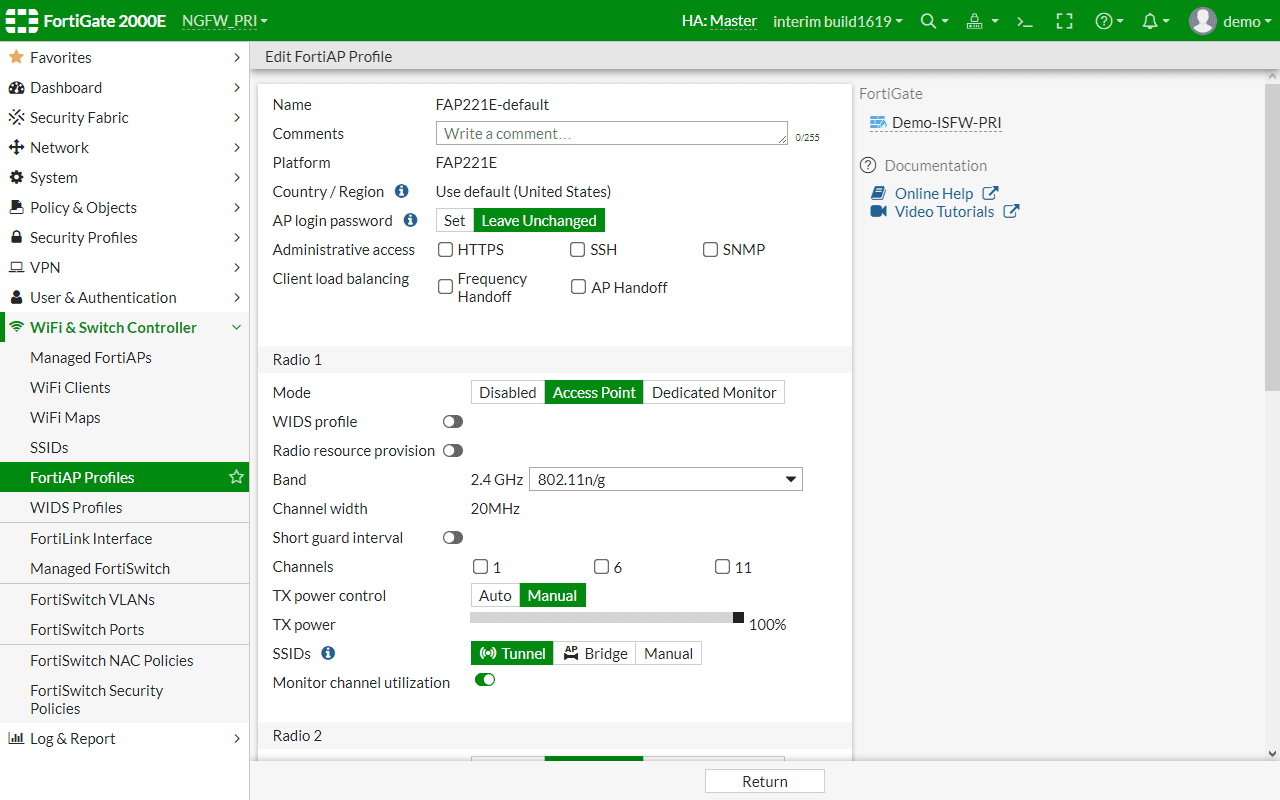
Task: Set Radio 1 mode to Dedicated Monitor
Action: tap(714, 392)
